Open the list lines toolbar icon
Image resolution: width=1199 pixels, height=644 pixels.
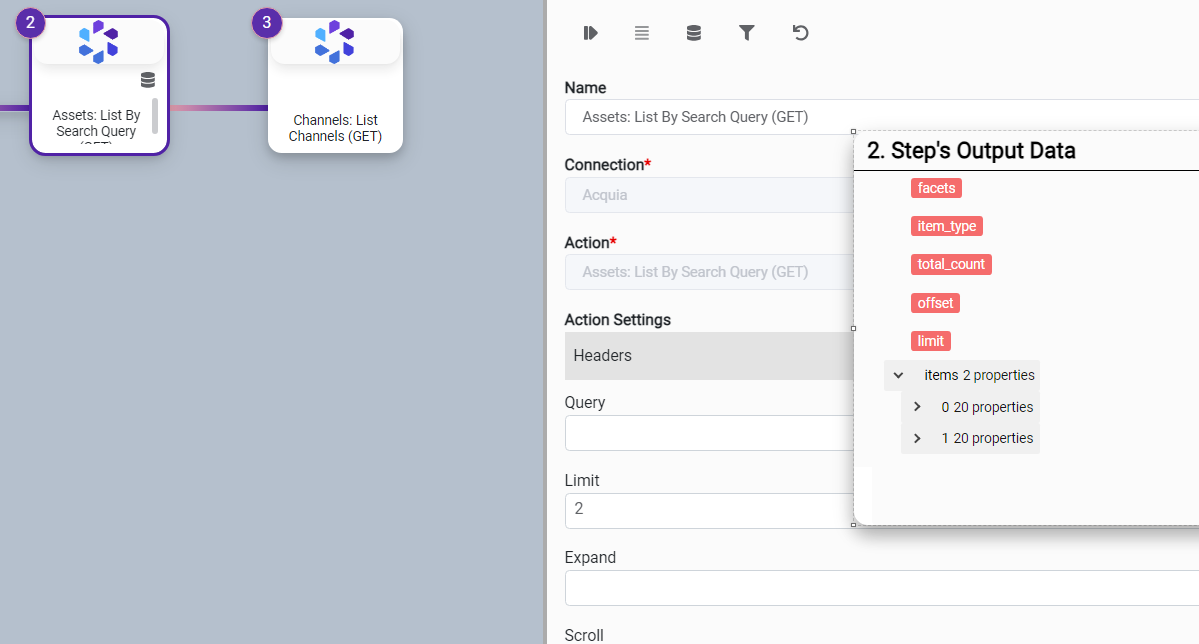click(x=642, y=33)
